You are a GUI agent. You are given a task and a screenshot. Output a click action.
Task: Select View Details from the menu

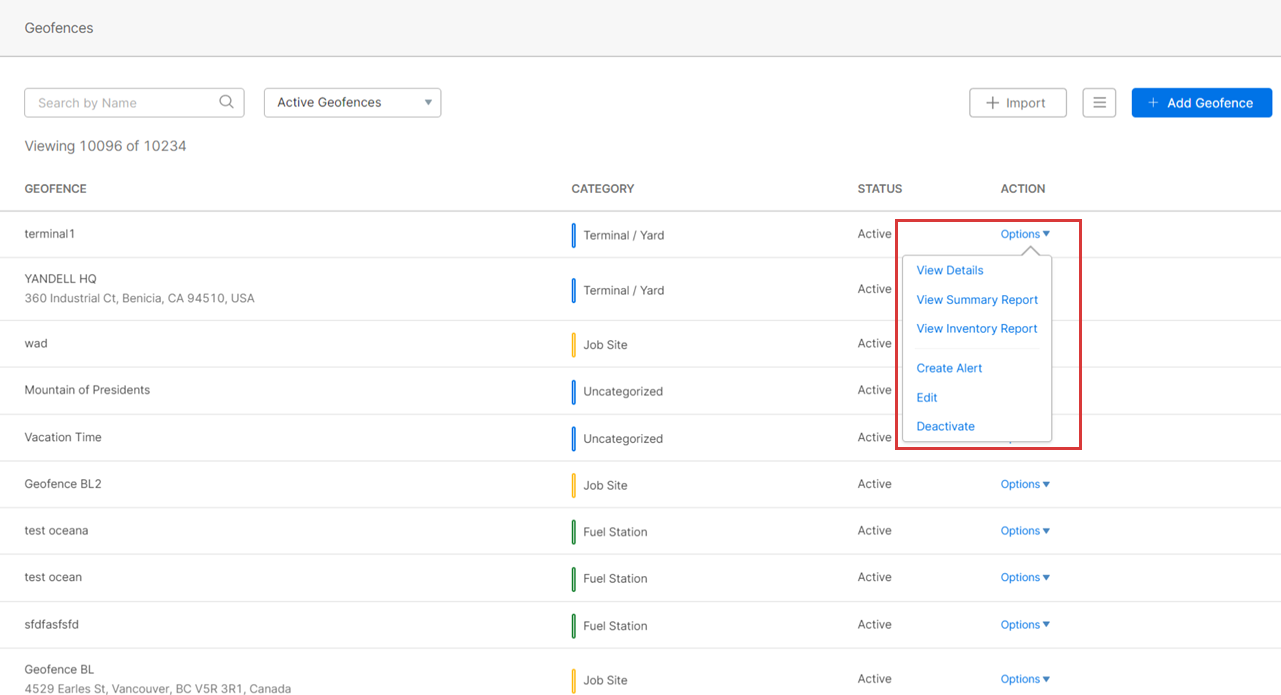pyautogui.click(x=950, y=270)
